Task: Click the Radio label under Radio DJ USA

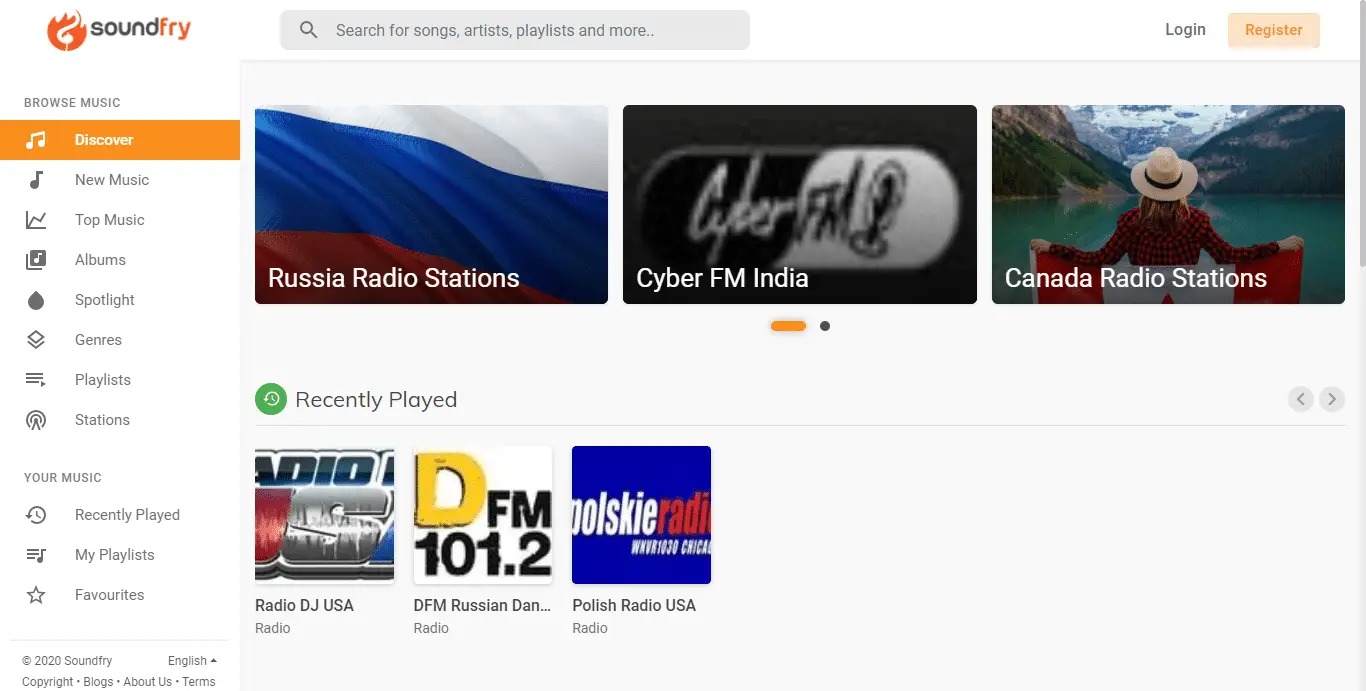Action: (x=273, y=628)
